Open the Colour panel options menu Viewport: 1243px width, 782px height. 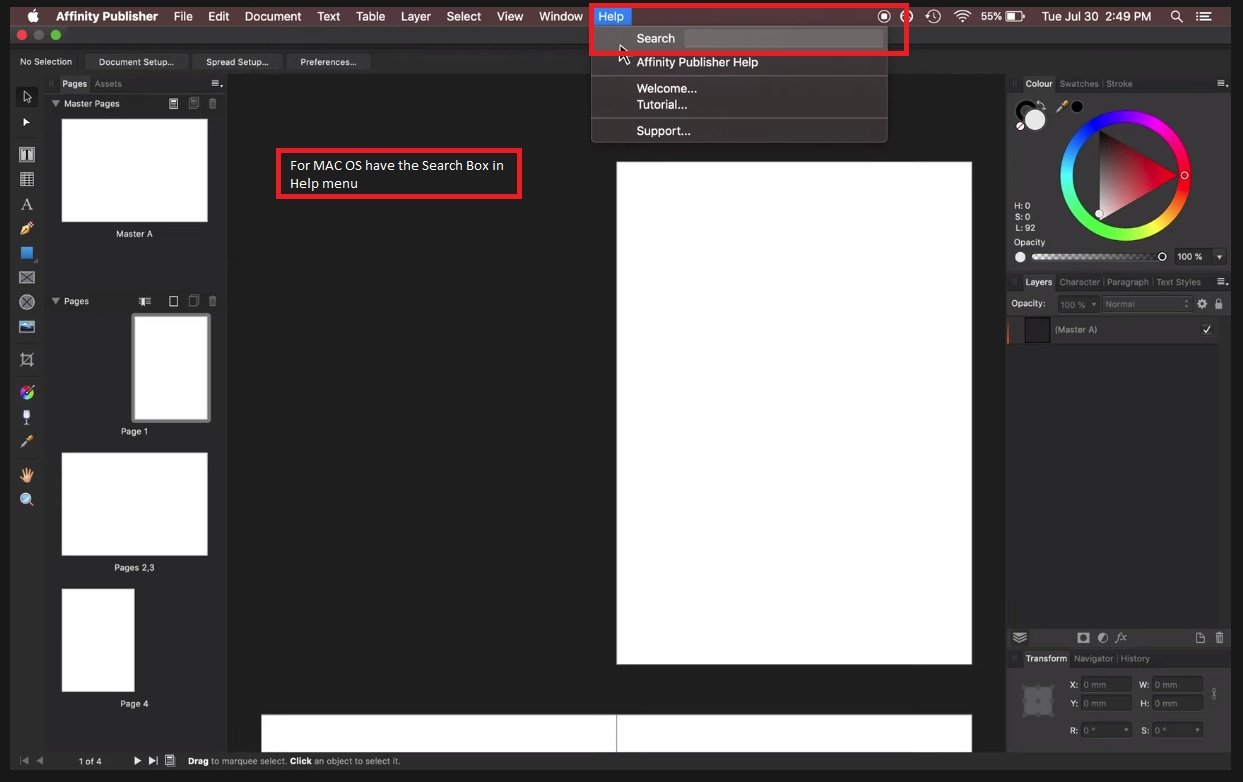[x=1221, y=84]
